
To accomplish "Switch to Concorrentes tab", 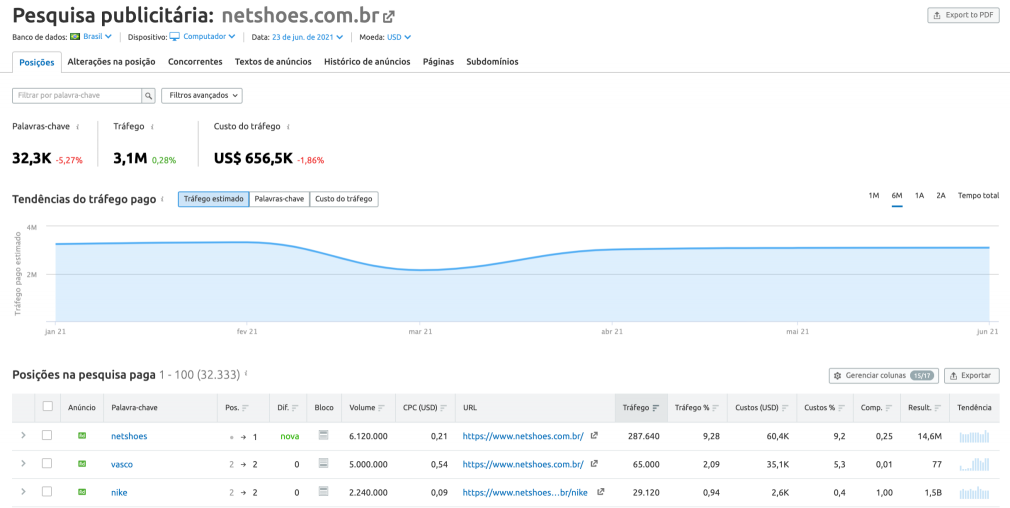I will 195,62.
